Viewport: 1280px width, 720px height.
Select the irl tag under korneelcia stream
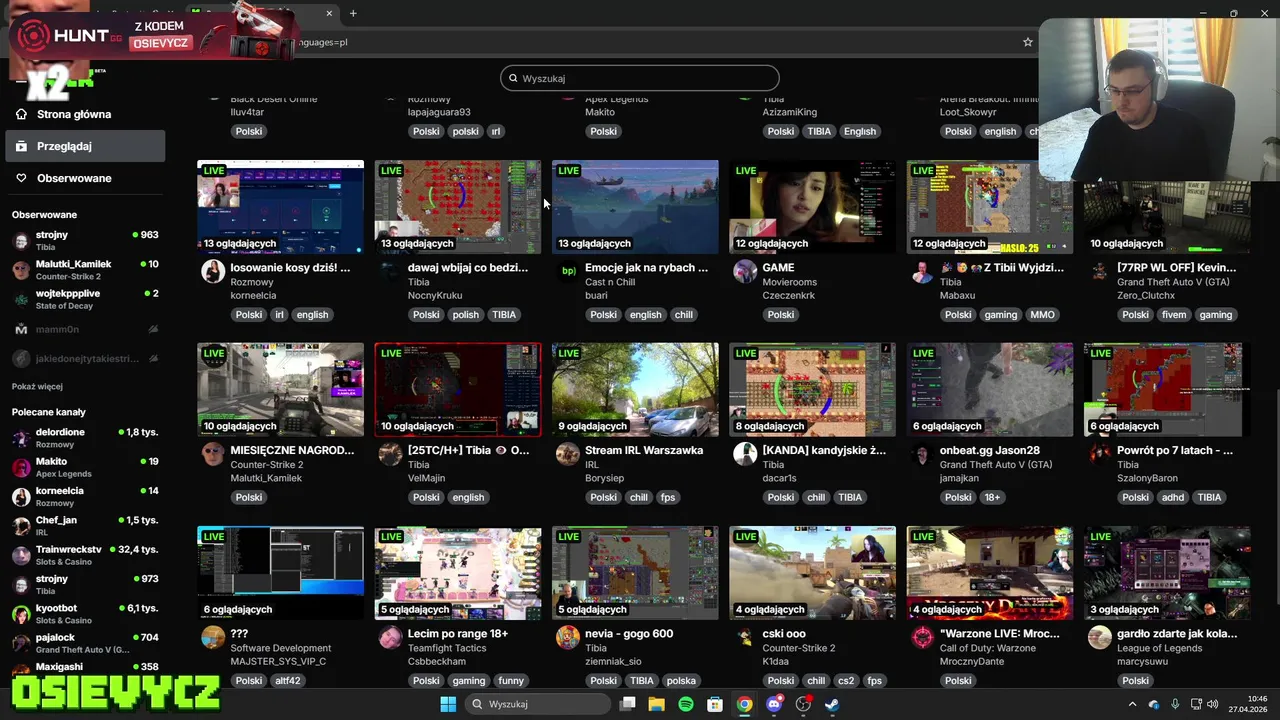tap(280, 314)
